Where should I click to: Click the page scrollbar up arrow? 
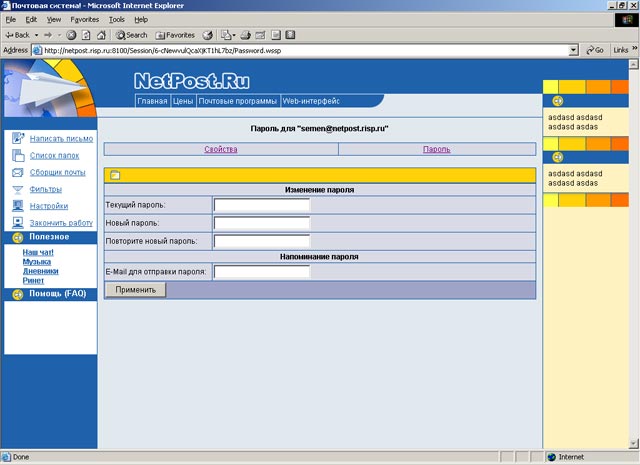[x=633, y=64]
